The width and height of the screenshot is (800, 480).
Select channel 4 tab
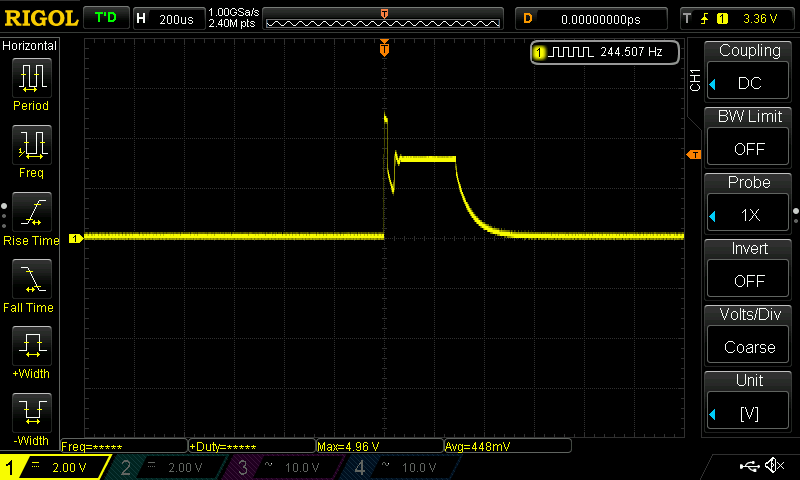tap(401, 467)
